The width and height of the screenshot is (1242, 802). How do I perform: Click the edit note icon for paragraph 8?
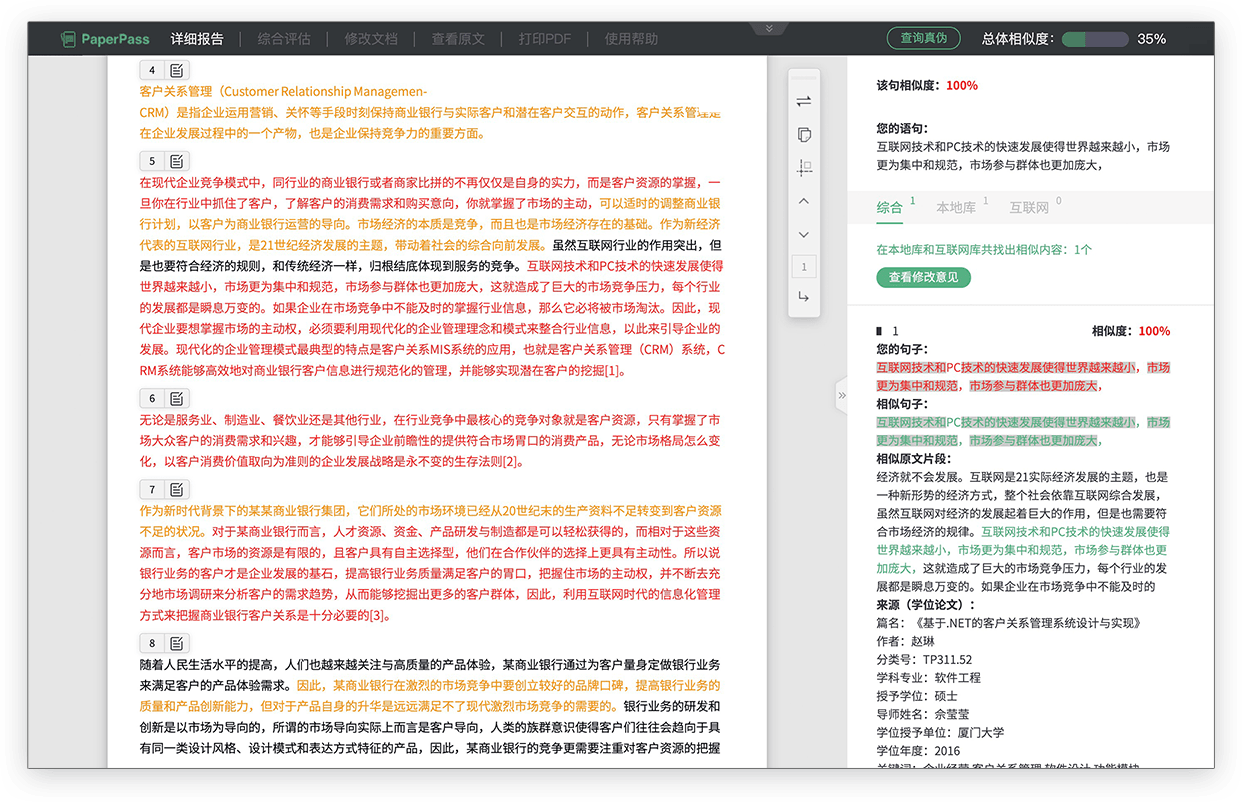tap(177, 643)
